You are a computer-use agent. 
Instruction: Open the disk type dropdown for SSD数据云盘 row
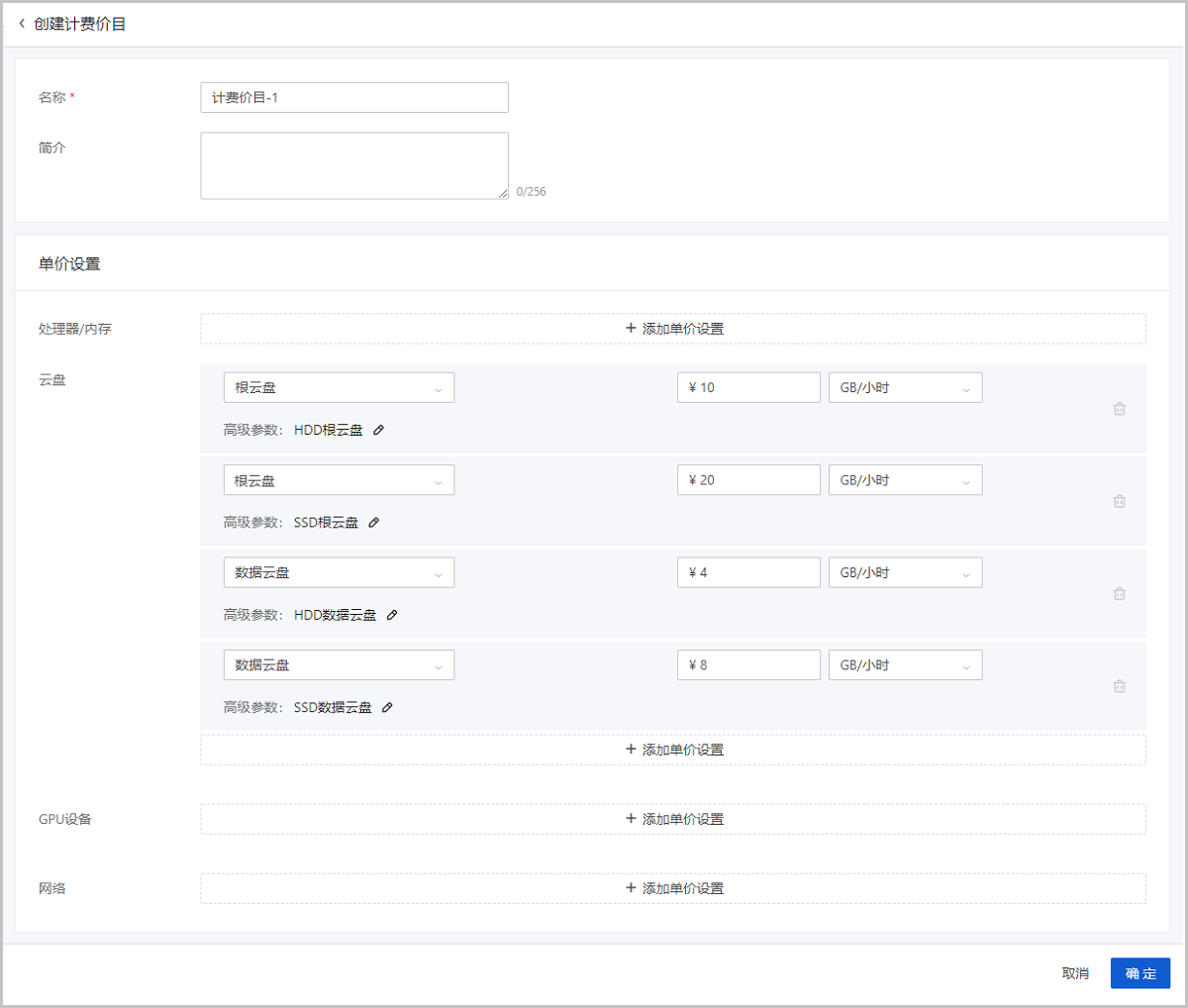pyautogui.click(x=339, y=665)
